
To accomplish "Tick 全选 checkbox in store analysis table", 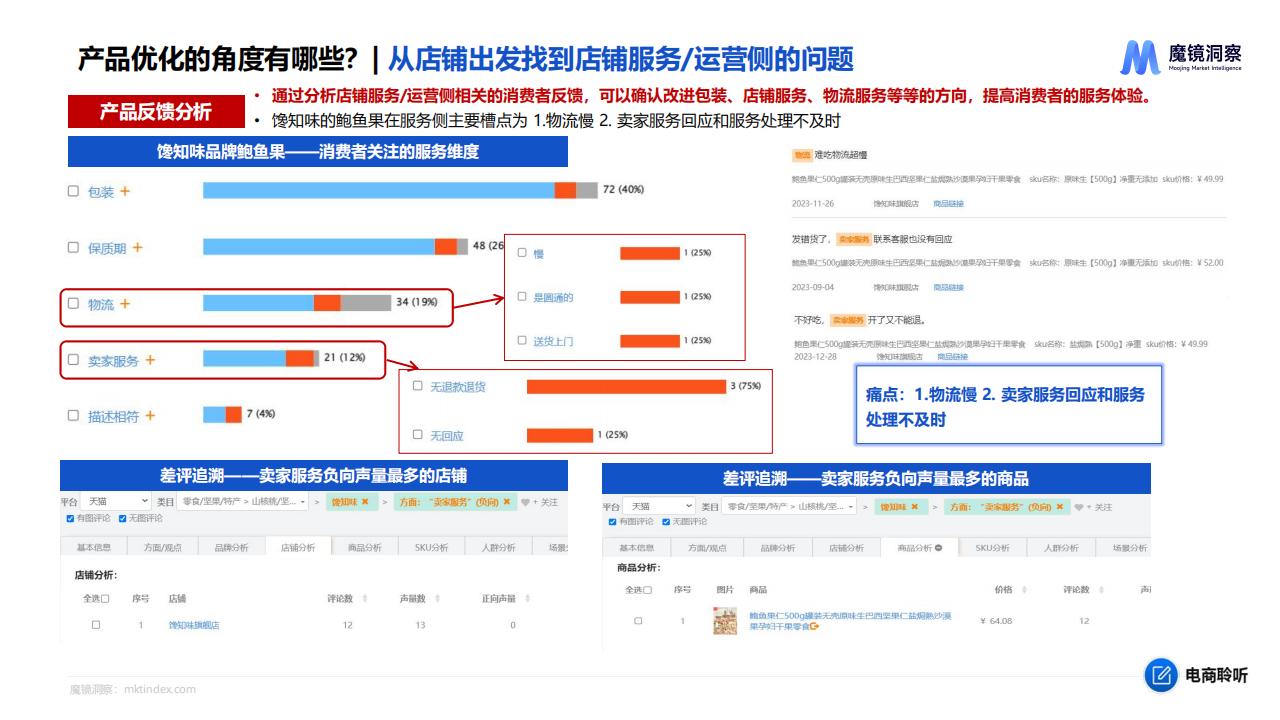I will click(x=105, y=598).
